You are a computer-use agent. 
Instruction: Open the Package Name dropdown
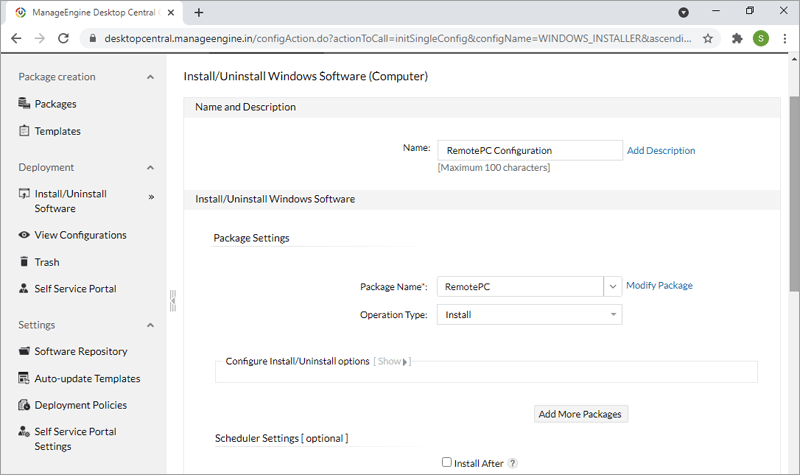pyautogui.click(x=612, y=287)
